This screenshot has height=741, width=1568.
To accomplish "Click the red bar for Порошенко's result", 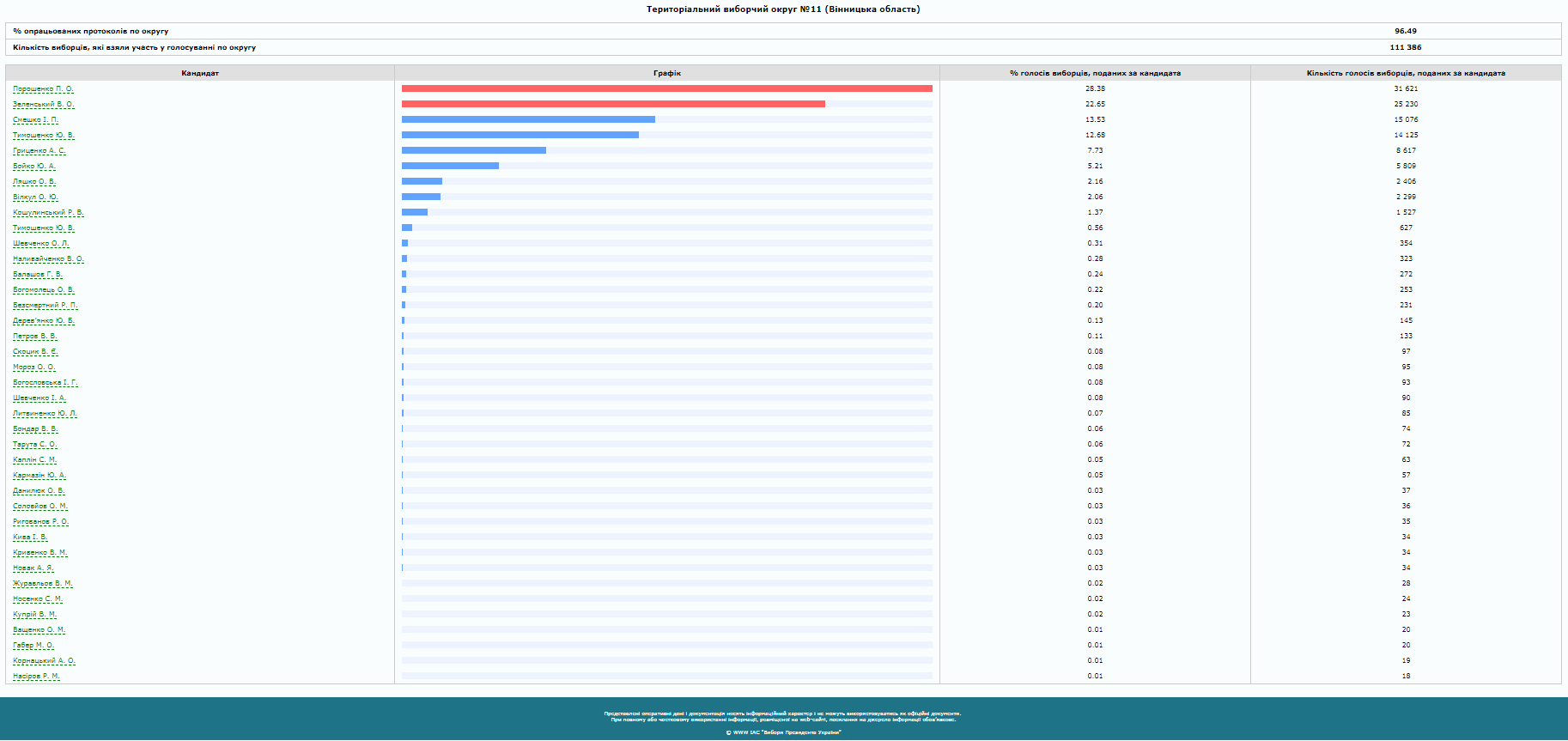I will click(x=666, y=88).
